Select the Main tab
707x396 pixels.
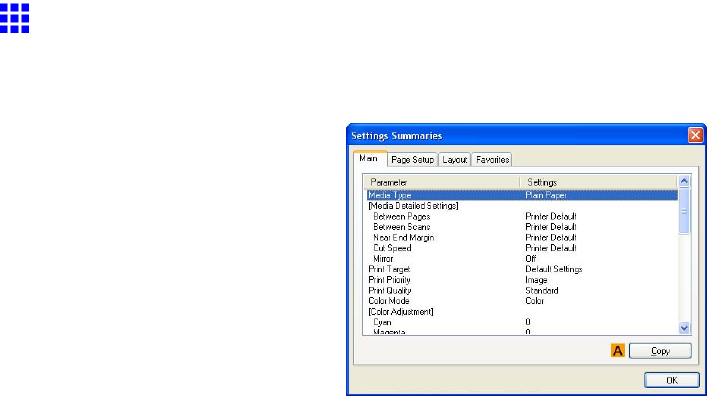(369, 158)
